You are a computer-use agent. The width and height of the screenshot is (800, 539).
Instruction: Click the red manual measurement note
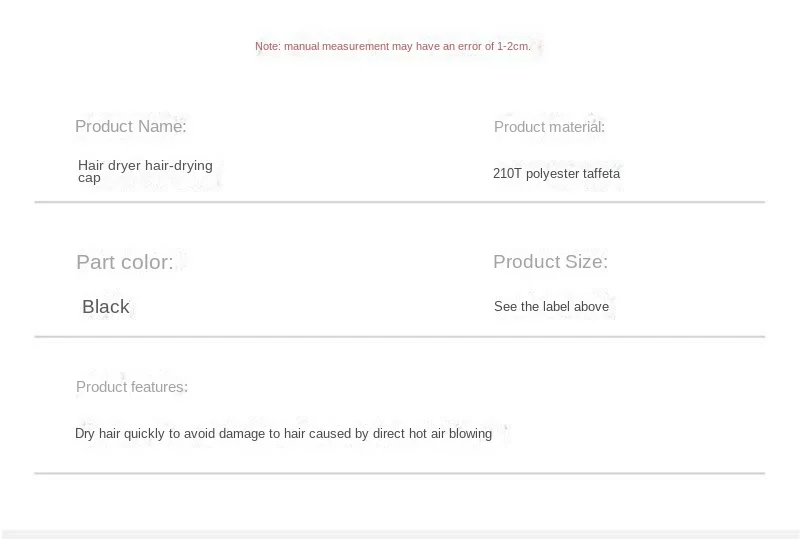point(392,46)
